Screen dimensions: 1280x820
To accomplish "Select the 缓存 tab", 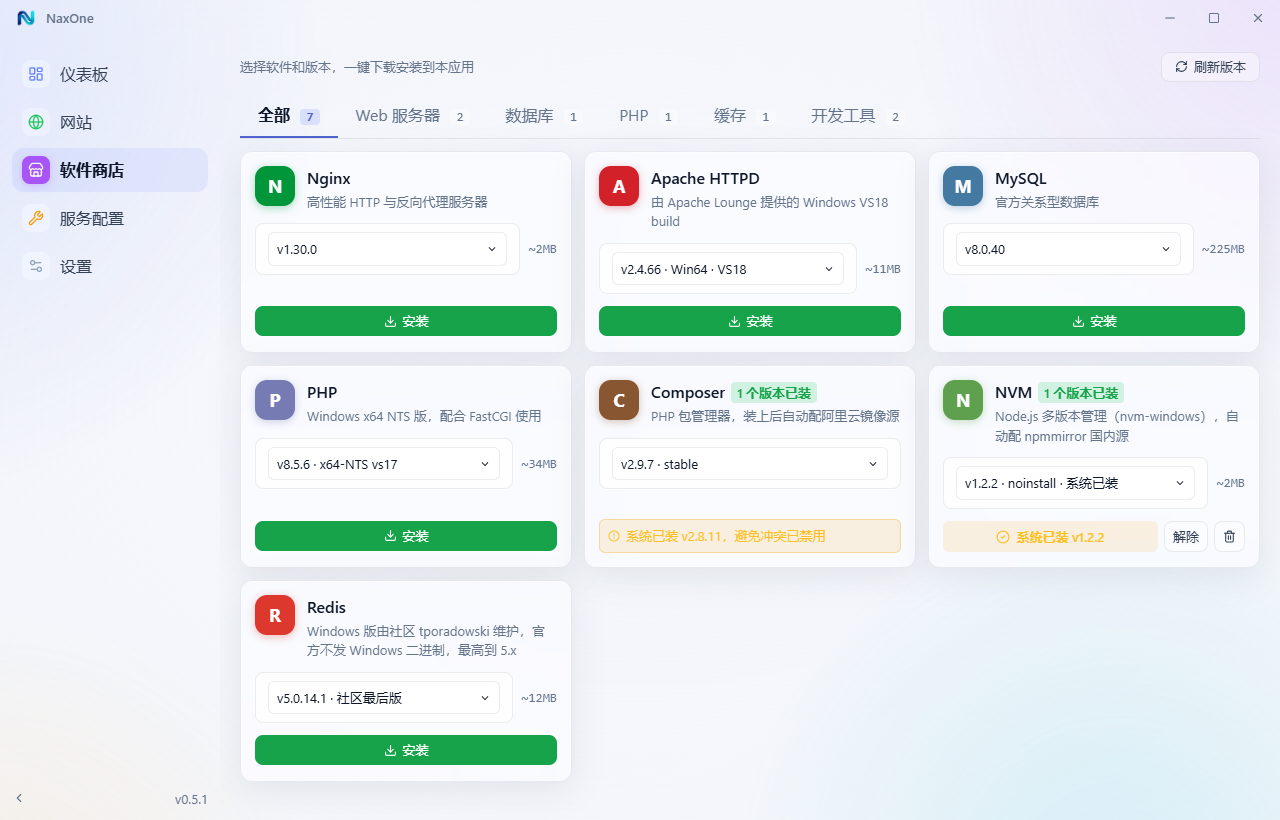I will [x=743, y=116].
